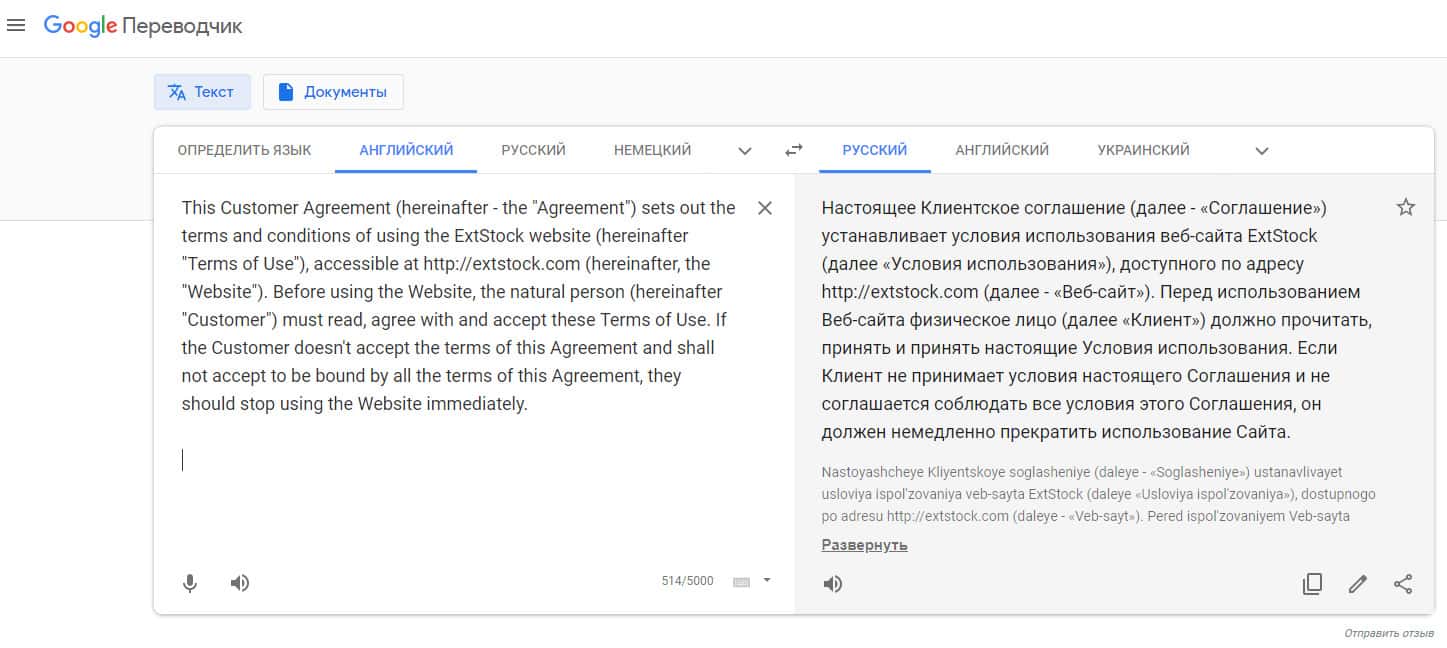Image resolution: width=1447 pixels, height=648 pixels.
Task: Start voice input with microphone
Action: tap(190, 583)
